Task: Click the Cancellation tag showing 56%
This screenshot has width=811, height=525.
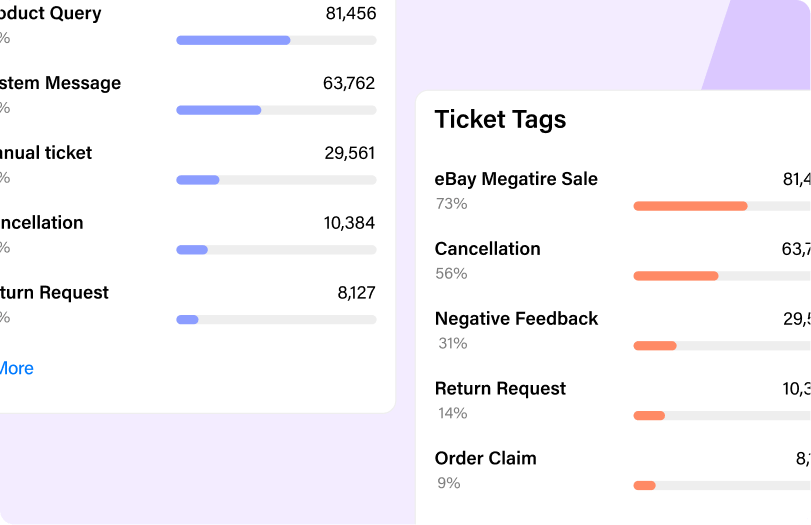Action: coord(487,249)
